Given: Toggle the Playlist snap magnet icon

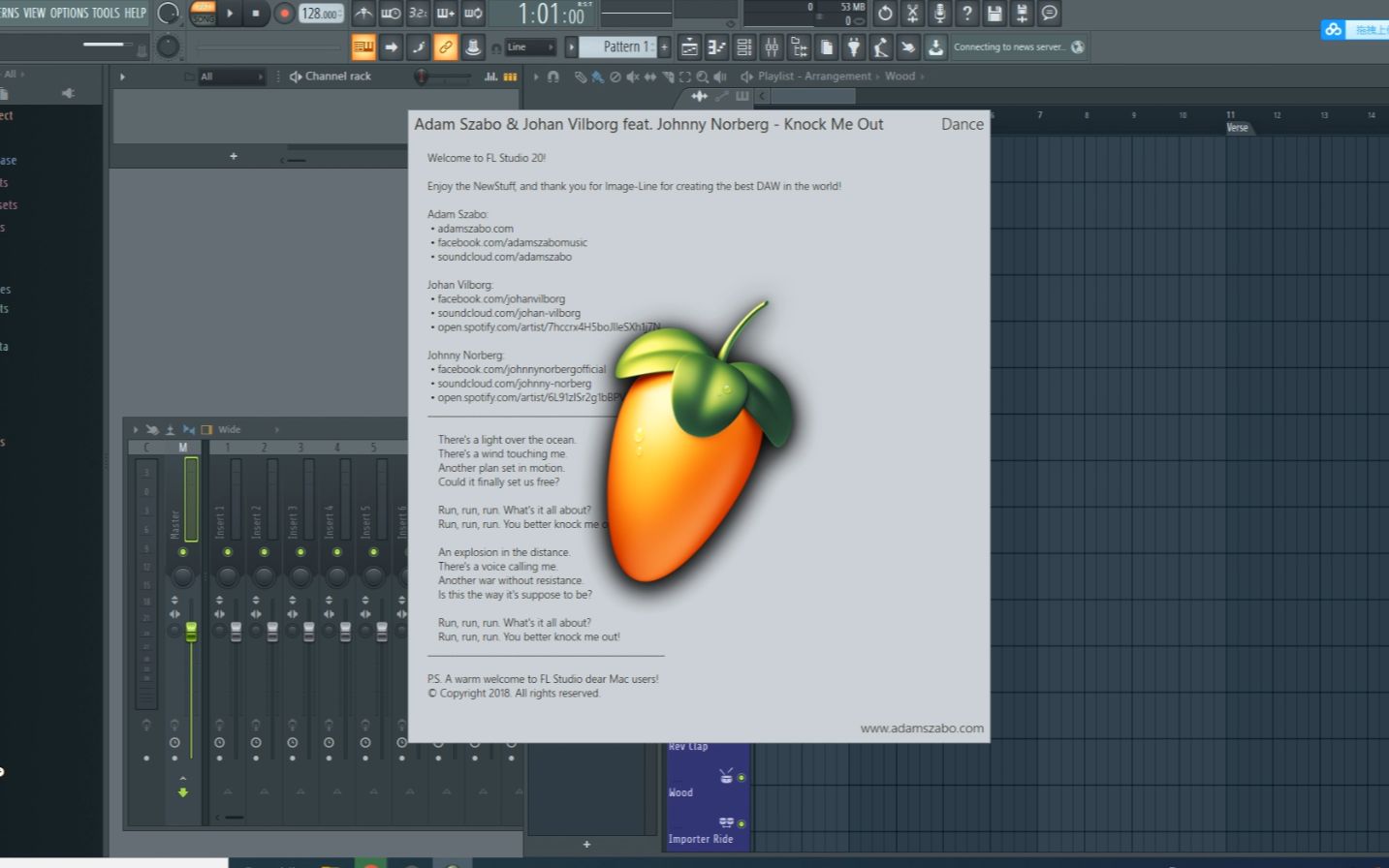Looking at the screenshot, I should point(553,77).
